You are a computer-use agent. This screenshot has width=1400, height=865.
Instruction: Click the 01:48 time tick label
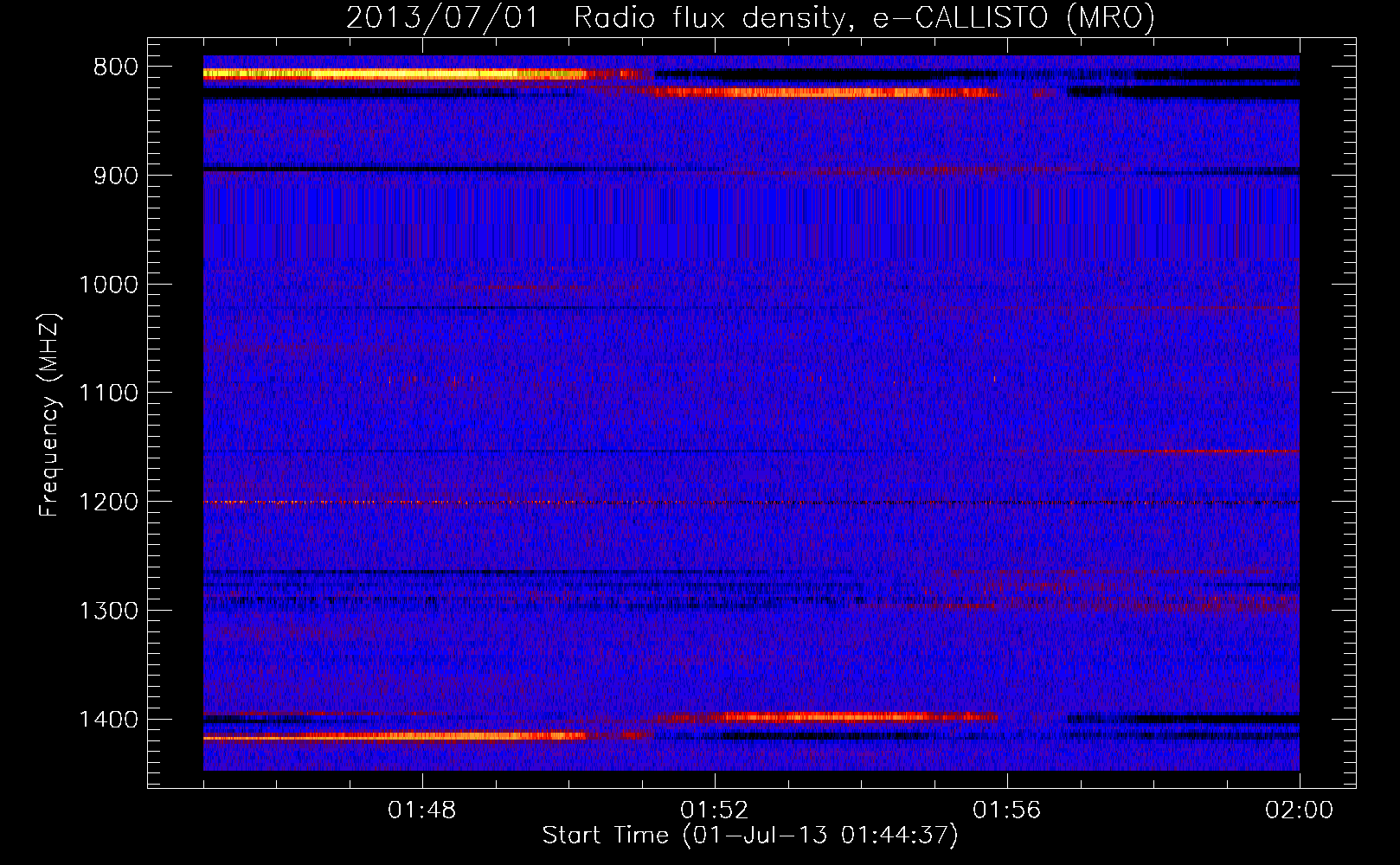[x=422, y=811]
